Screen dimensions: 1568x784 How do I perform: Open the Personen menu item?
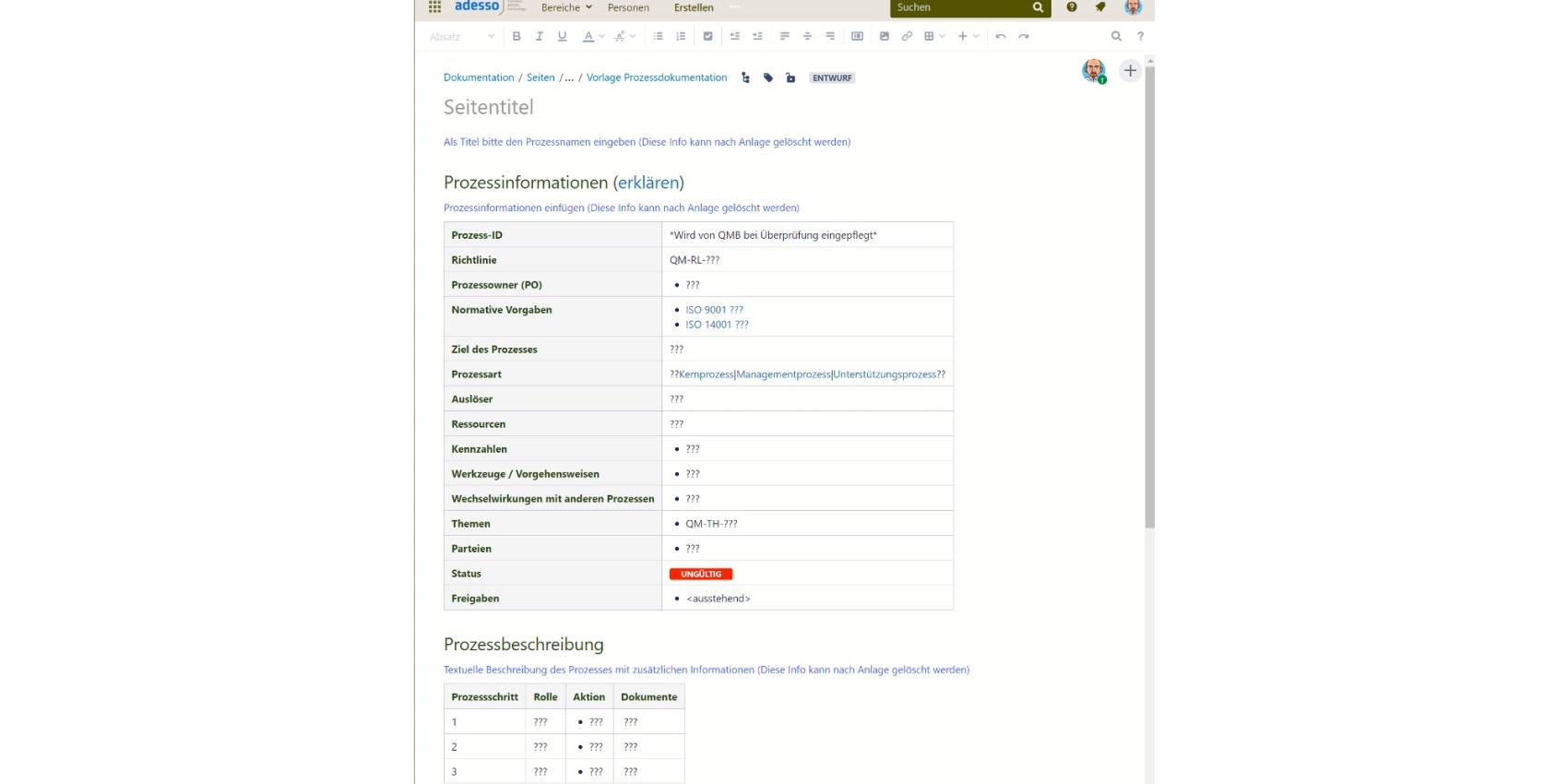pos(628,7)
